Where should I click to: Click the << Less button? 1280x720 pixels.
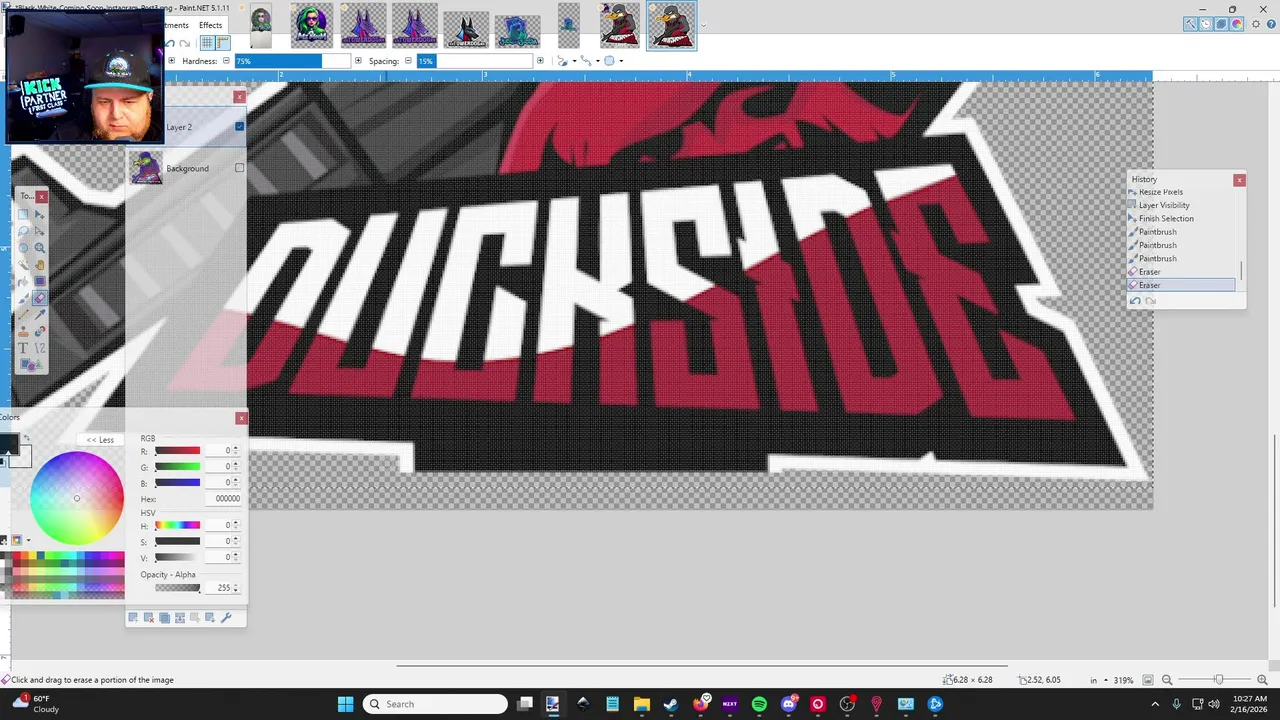click(100, 440)
